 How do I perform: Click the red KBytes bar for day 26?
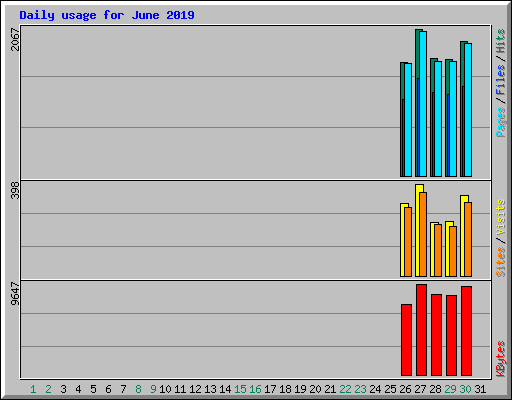[x=406, y=340]
